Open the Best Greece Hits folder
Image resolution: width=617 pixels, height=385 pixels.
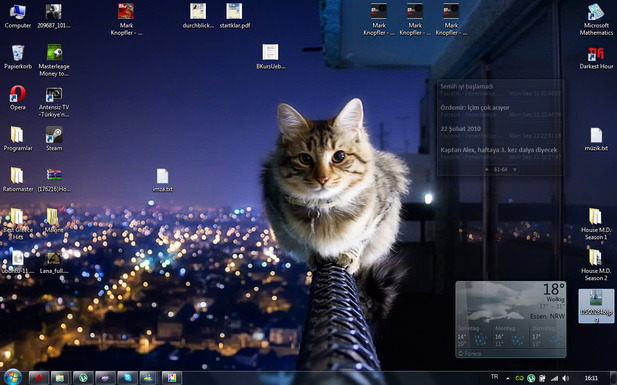coord(18,224)
